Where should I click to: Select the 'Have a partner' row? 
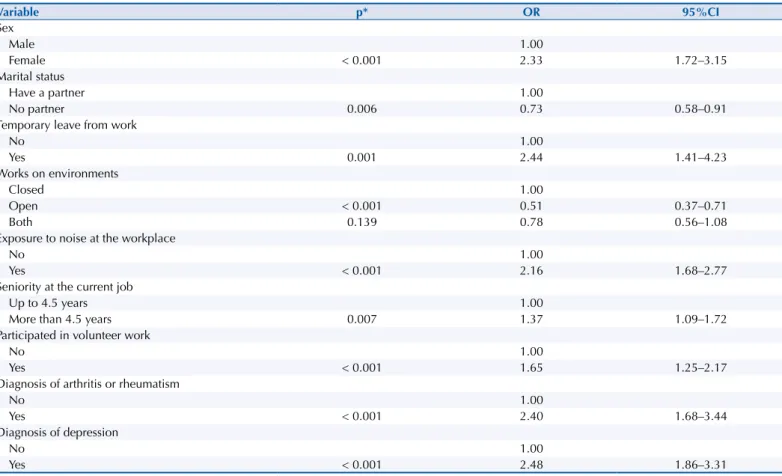coord(46,93)
